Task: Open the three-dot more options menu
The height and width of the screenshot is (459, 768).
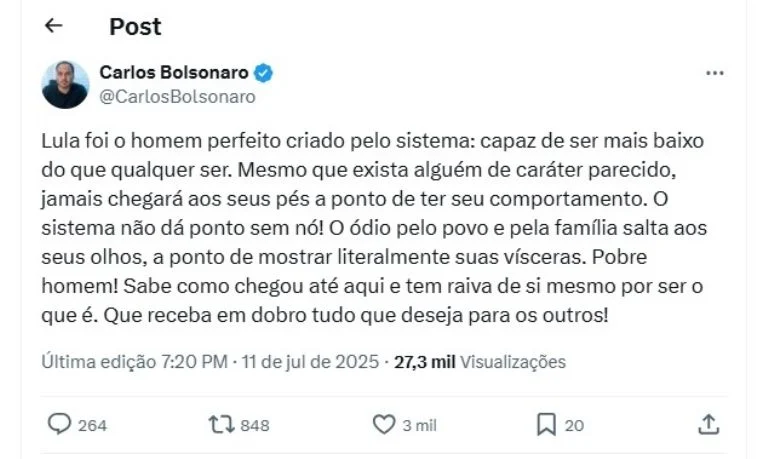Action: point(714,74)
